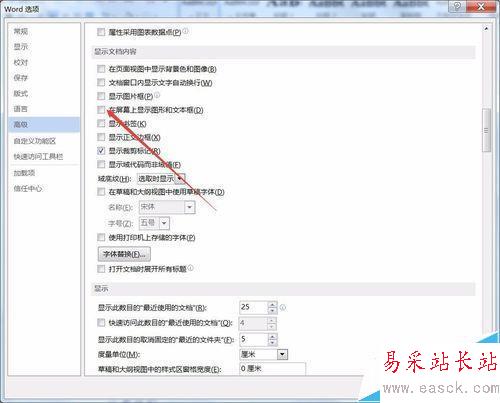Select the 版式 category
500x403 pixels.
[x=21, y=93]
